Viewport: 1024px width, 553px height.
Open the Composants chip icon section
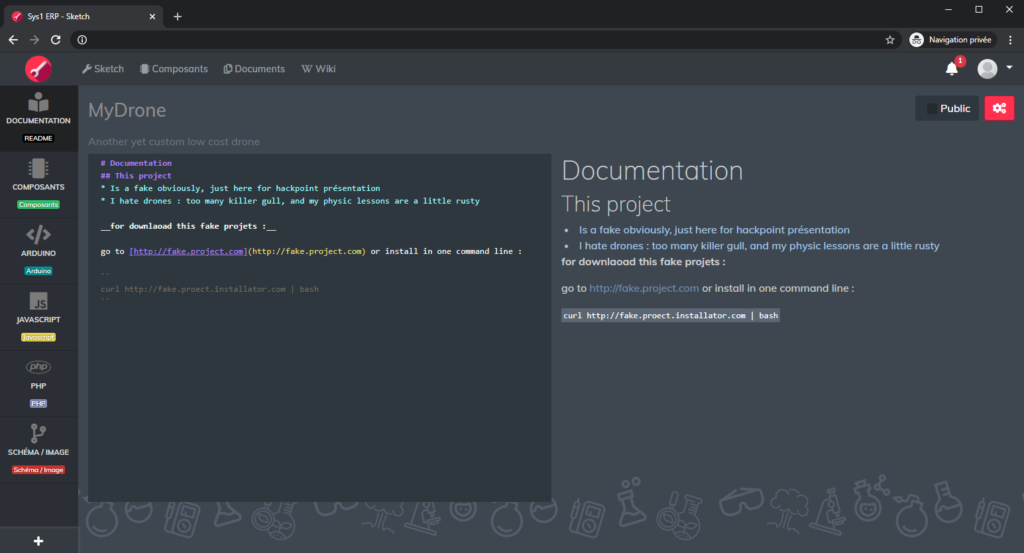tap(38, 168)
